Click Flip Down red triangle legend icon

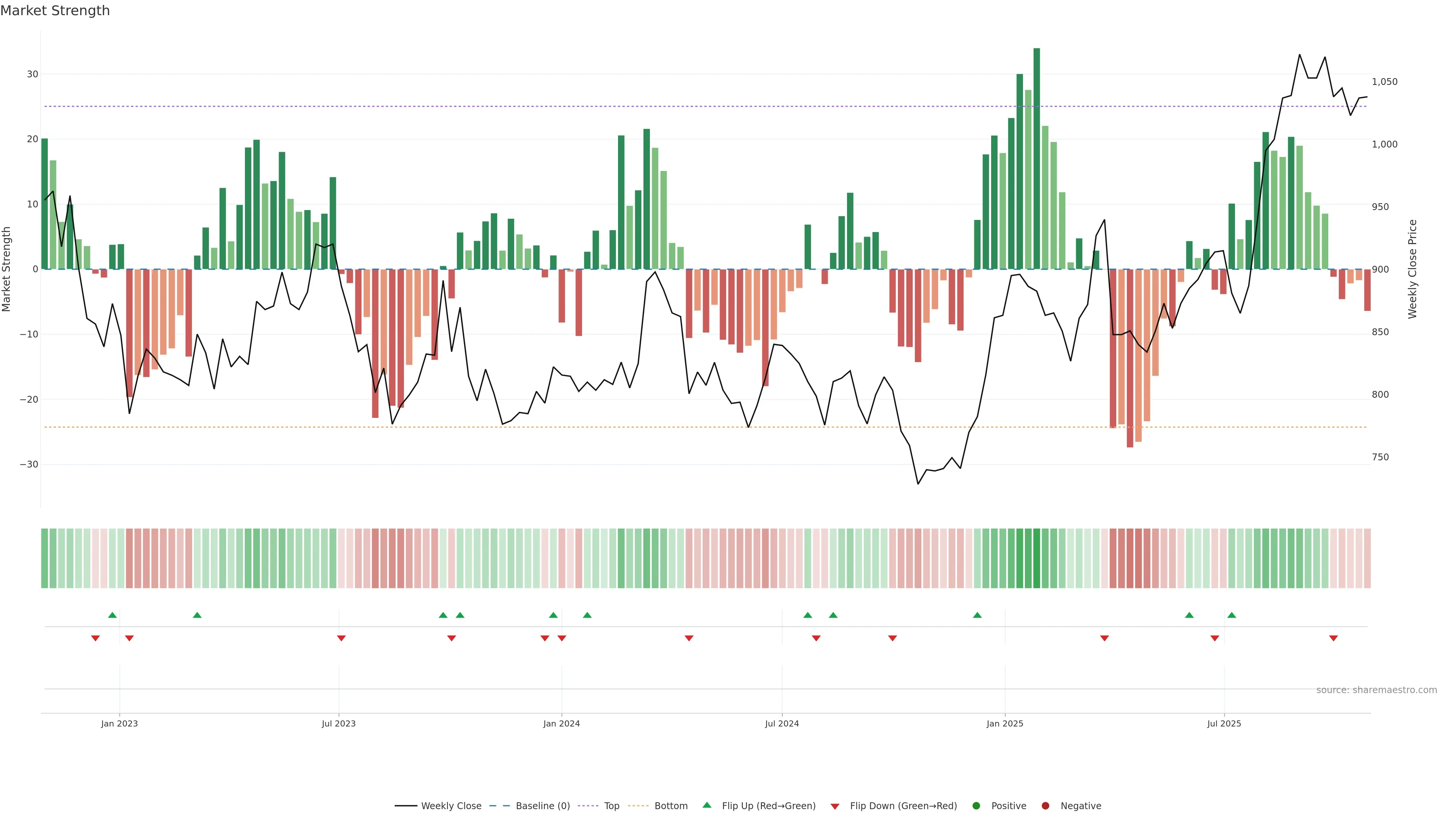tap(835, 806)
